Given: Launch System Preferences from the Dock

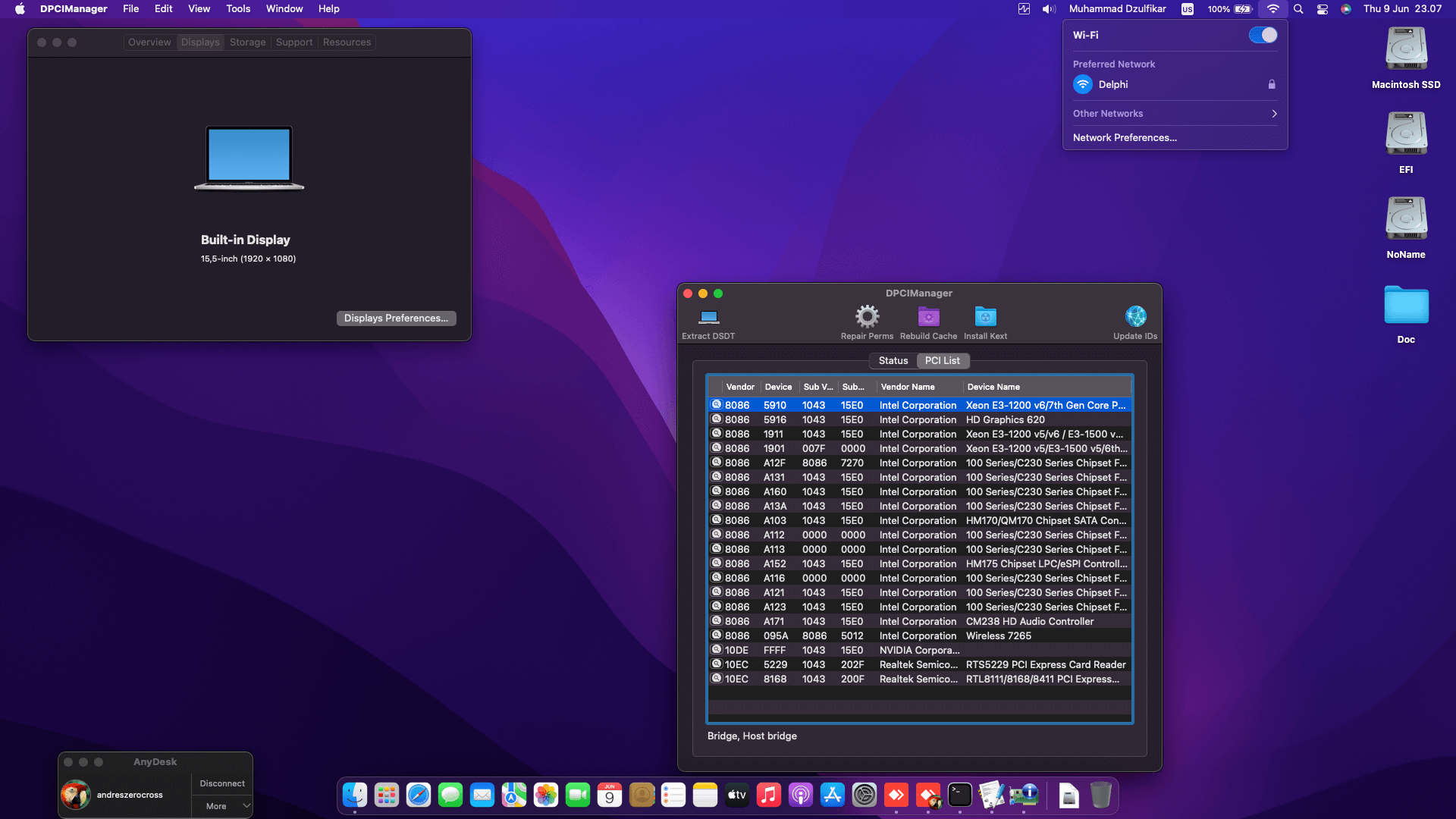Looking at the screenshot, I should [864, 795].
